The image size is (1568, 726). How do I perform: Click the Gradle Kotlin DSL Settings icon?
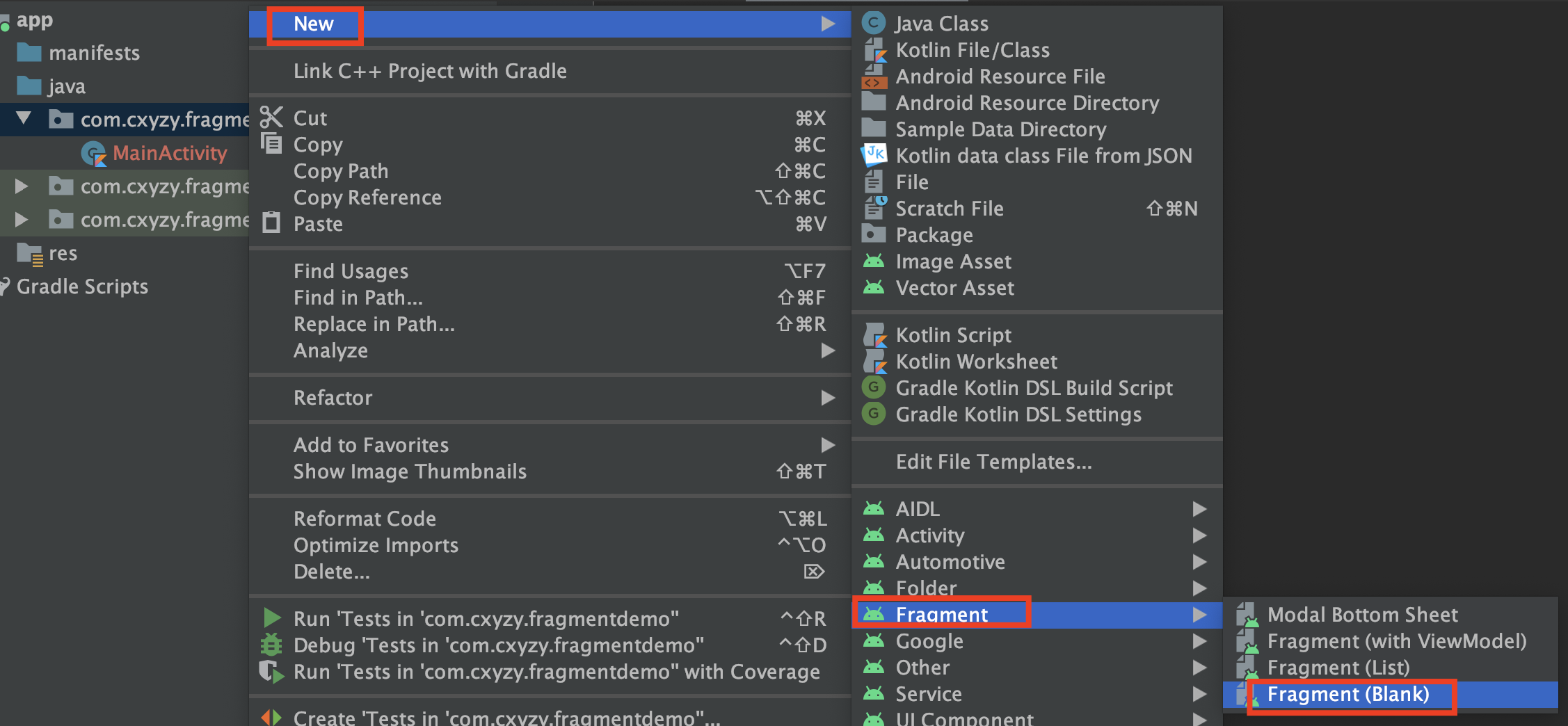coord(874,414)
